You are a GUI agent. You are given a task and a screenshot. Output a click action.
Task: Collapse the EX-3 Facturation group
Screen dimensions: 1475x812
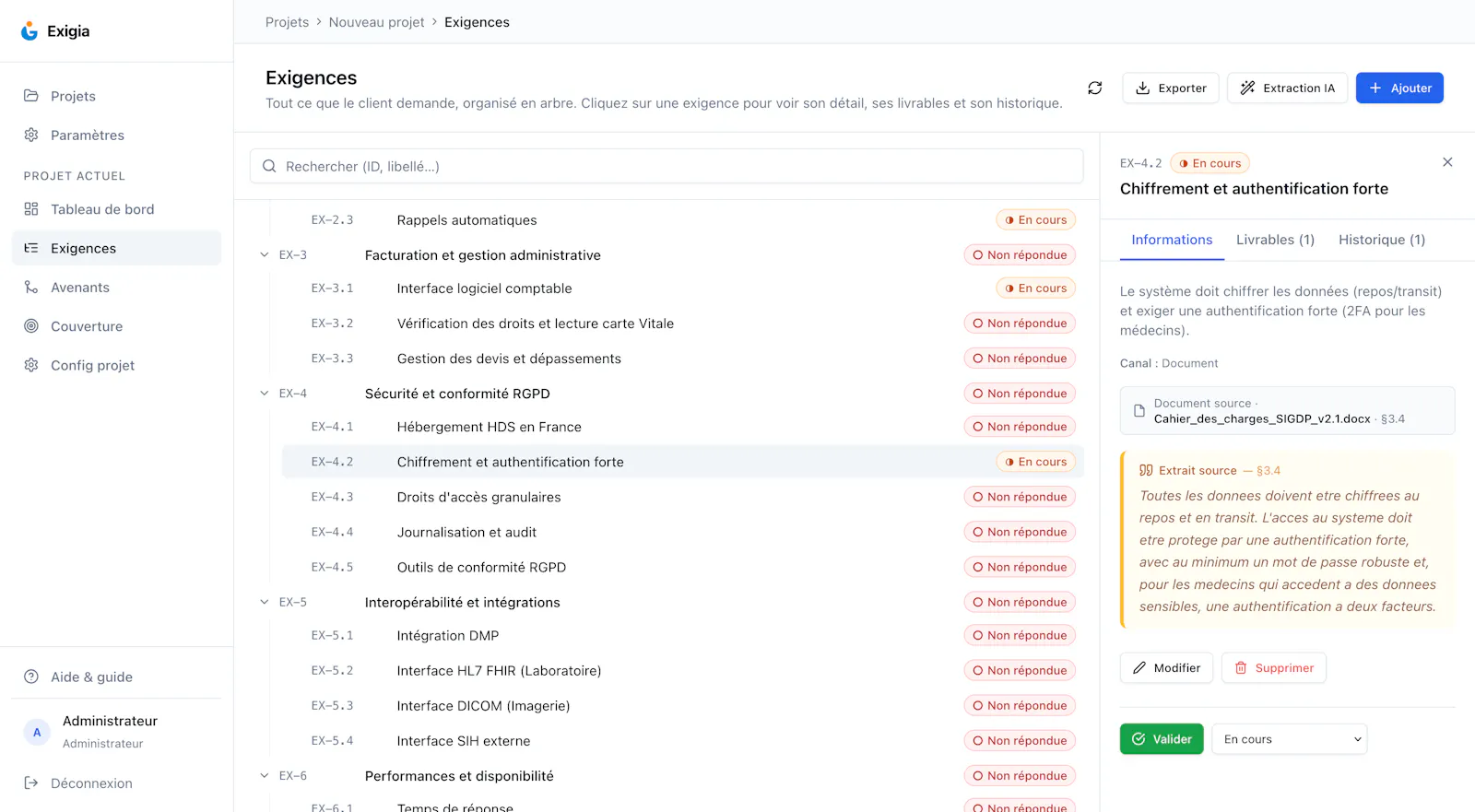[265, 255]
